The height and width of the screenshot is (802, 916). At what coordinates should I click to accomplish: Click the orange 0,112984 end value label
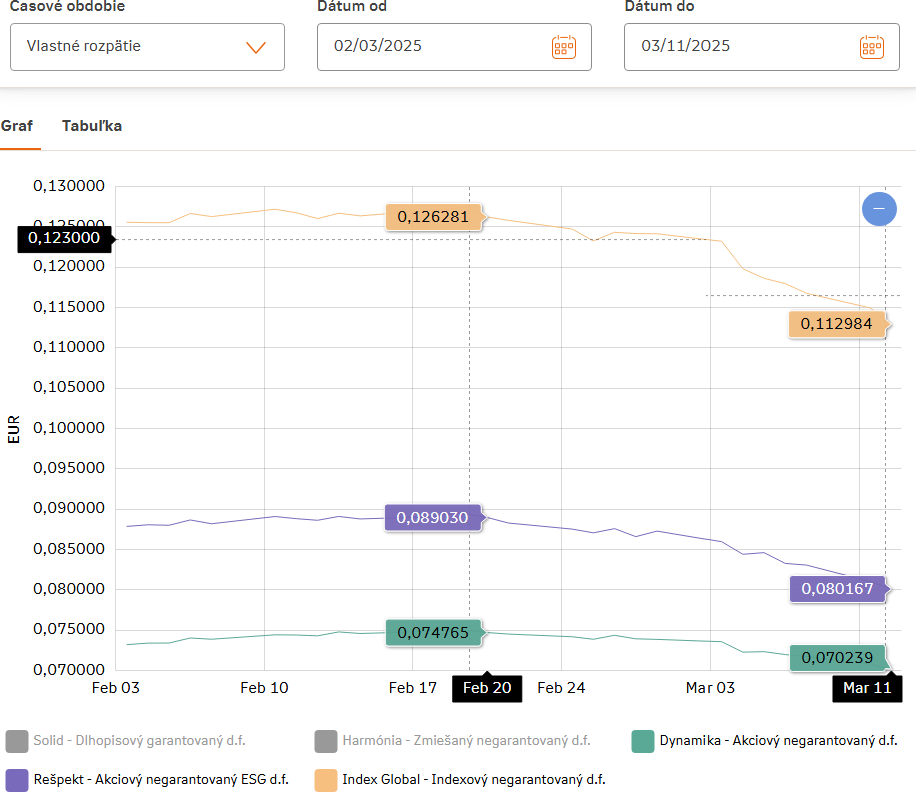[x=838, y=324]
